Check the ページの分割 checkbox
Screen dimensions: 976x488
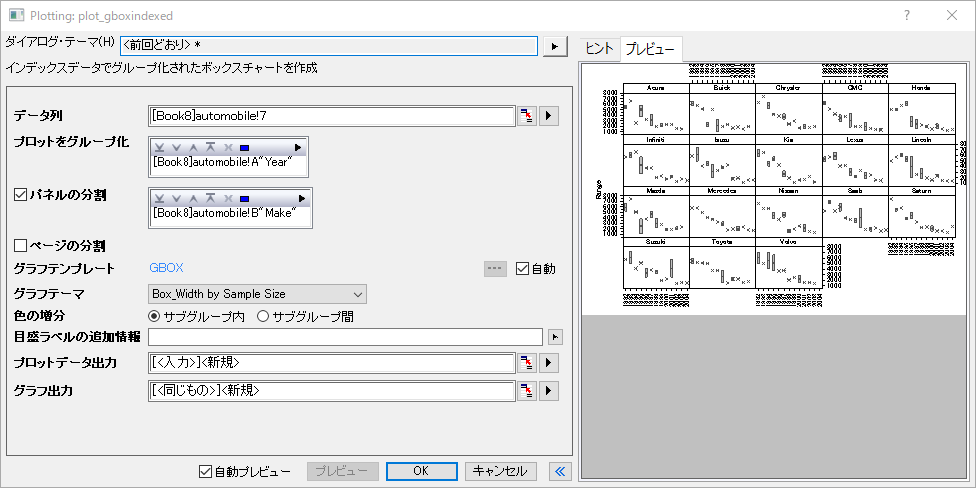tap(19, 245)
